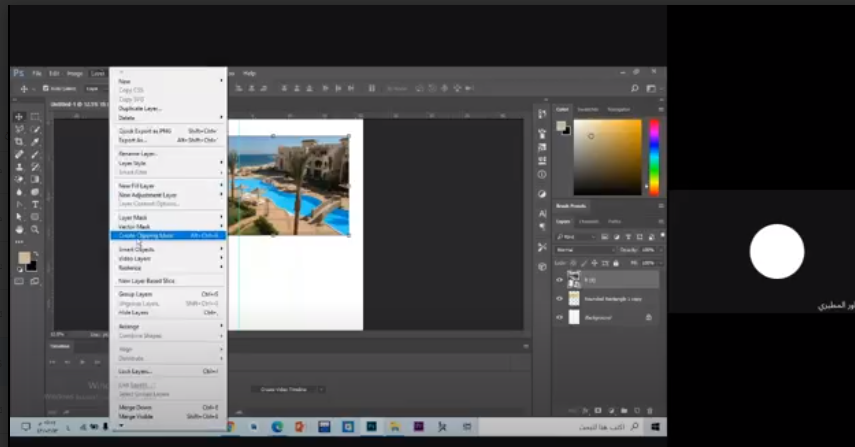The image size is (855, 447).
Task: Open the File menu
Action: coord(36,73)
